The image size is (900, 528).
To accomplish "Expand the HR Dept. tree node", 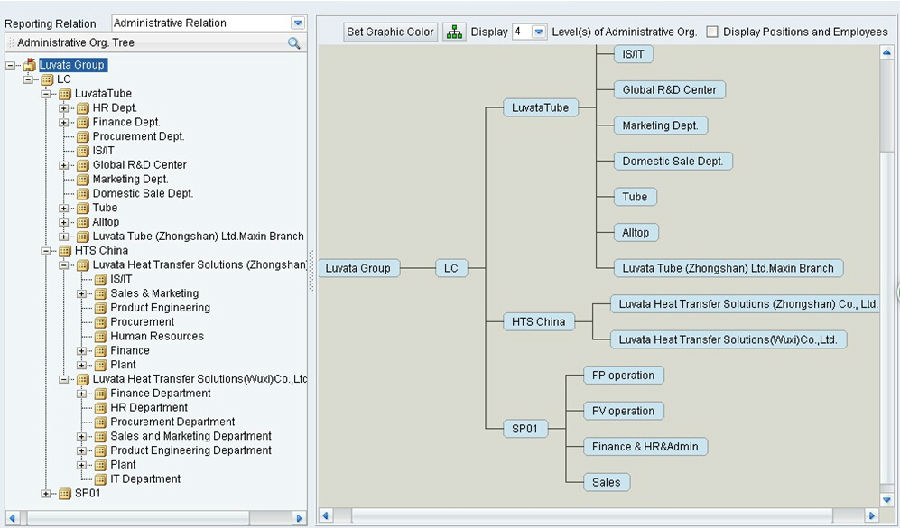I will [65, 108].
